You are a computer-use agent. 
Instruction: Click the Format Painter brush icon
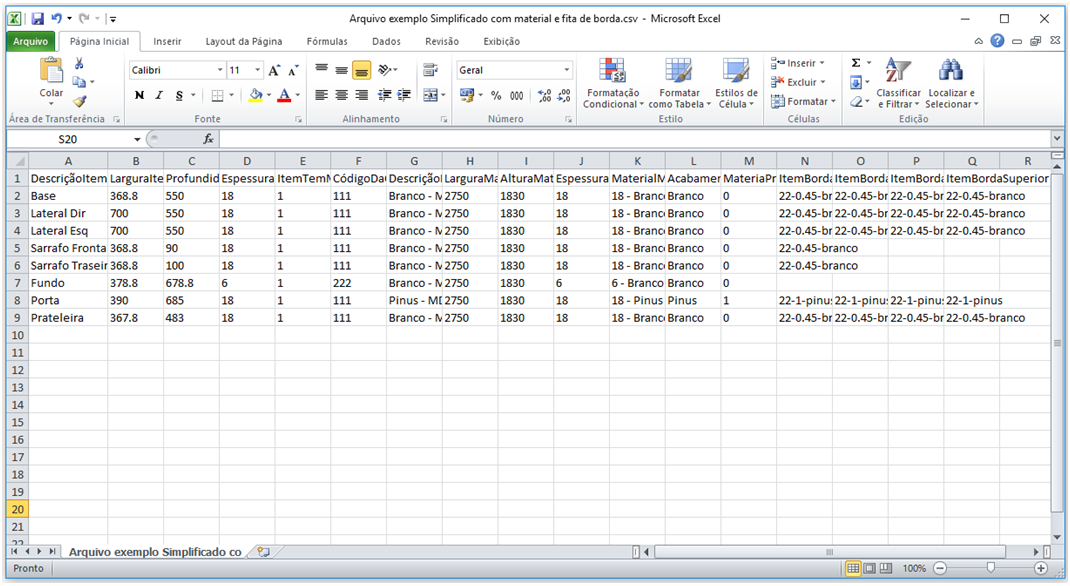tap(80, 102)
